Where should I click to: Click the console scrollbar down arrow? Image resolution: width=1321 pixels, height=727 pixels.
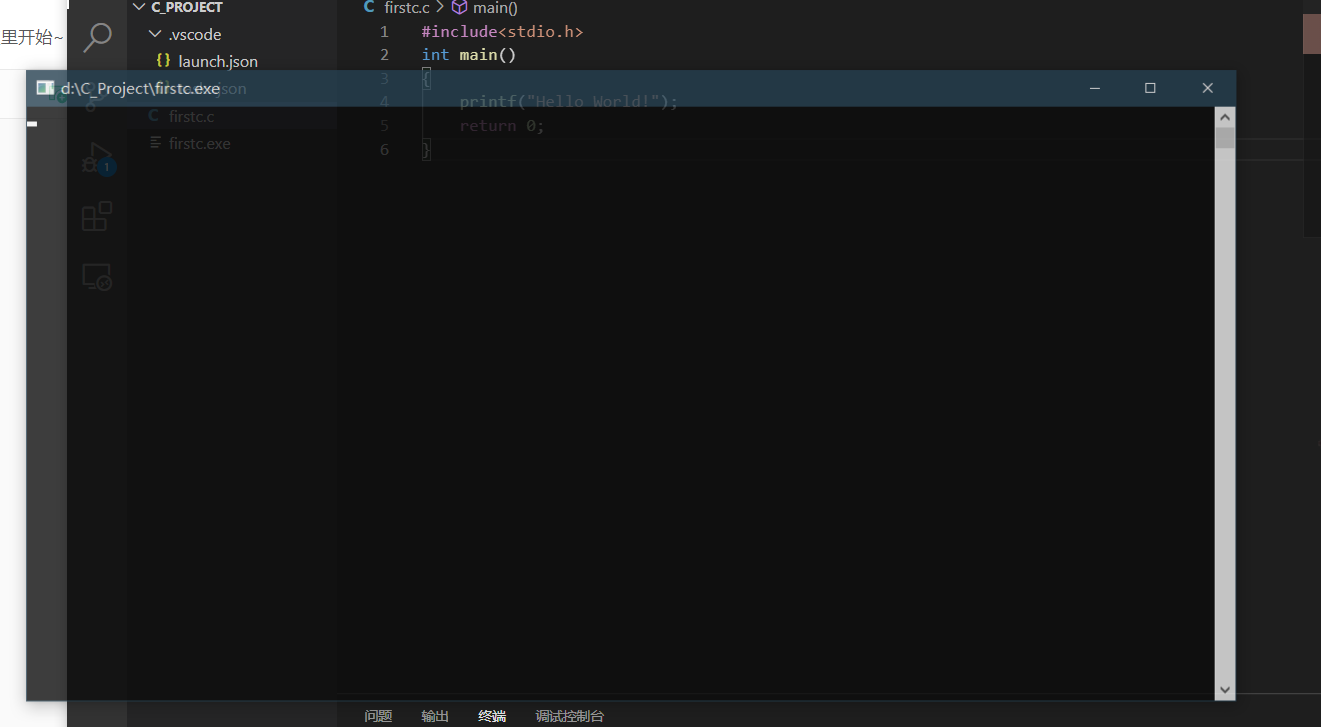pos(1225,690)
